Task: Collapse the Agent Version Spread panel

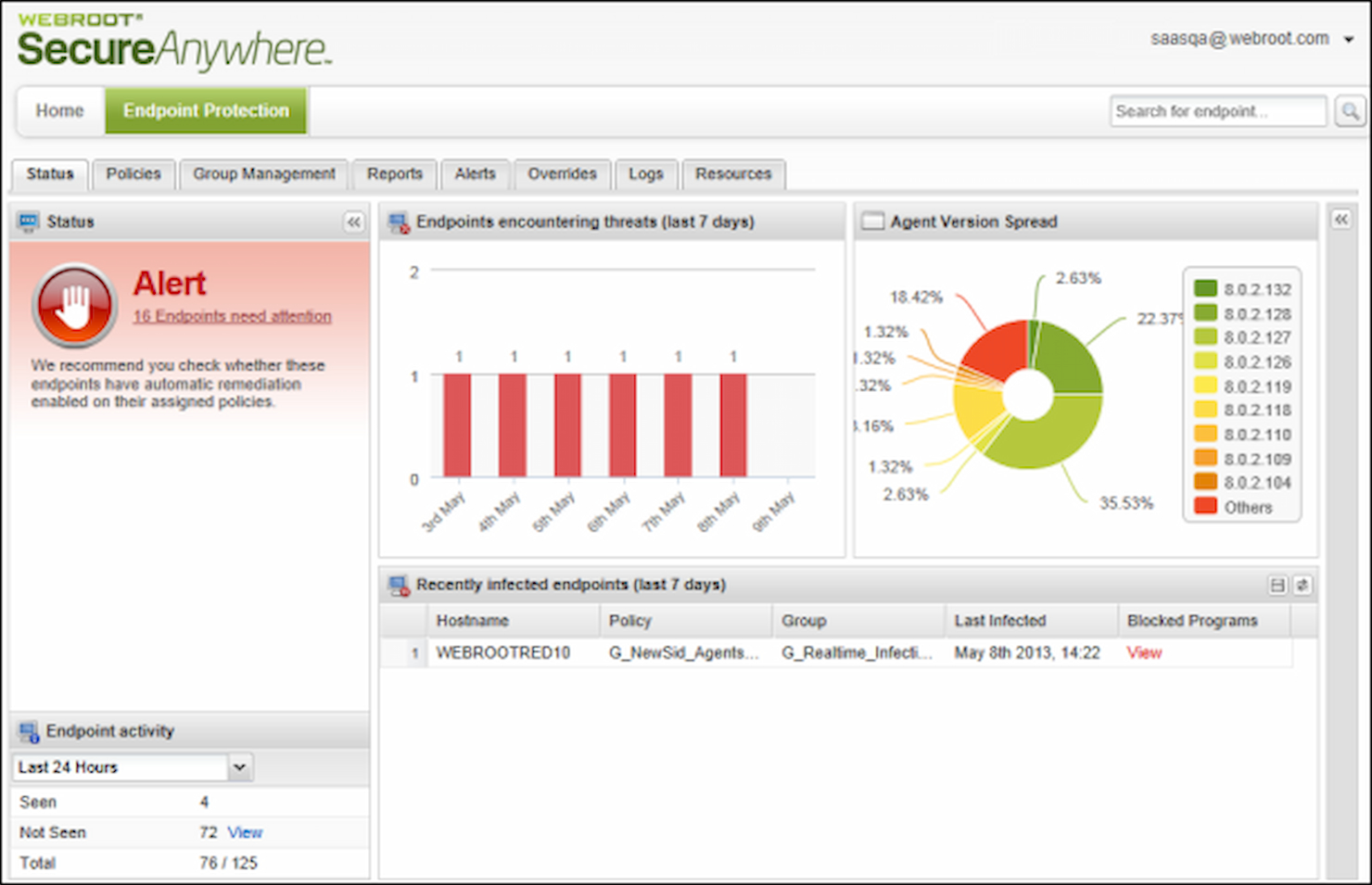Action: [x=1341, y=220]
